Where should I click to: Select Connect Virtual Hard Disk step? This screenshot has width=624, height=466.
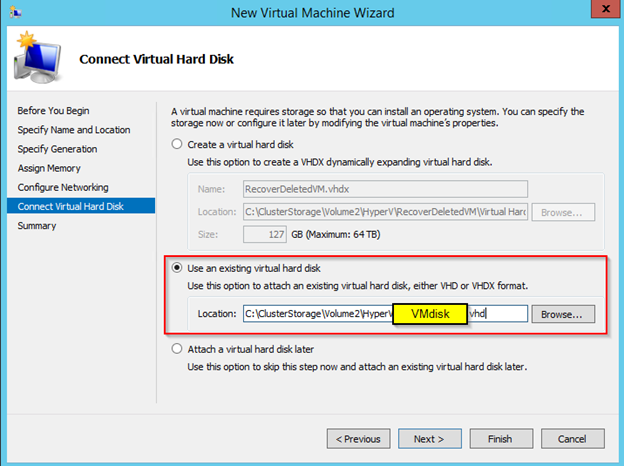(70, 206)
